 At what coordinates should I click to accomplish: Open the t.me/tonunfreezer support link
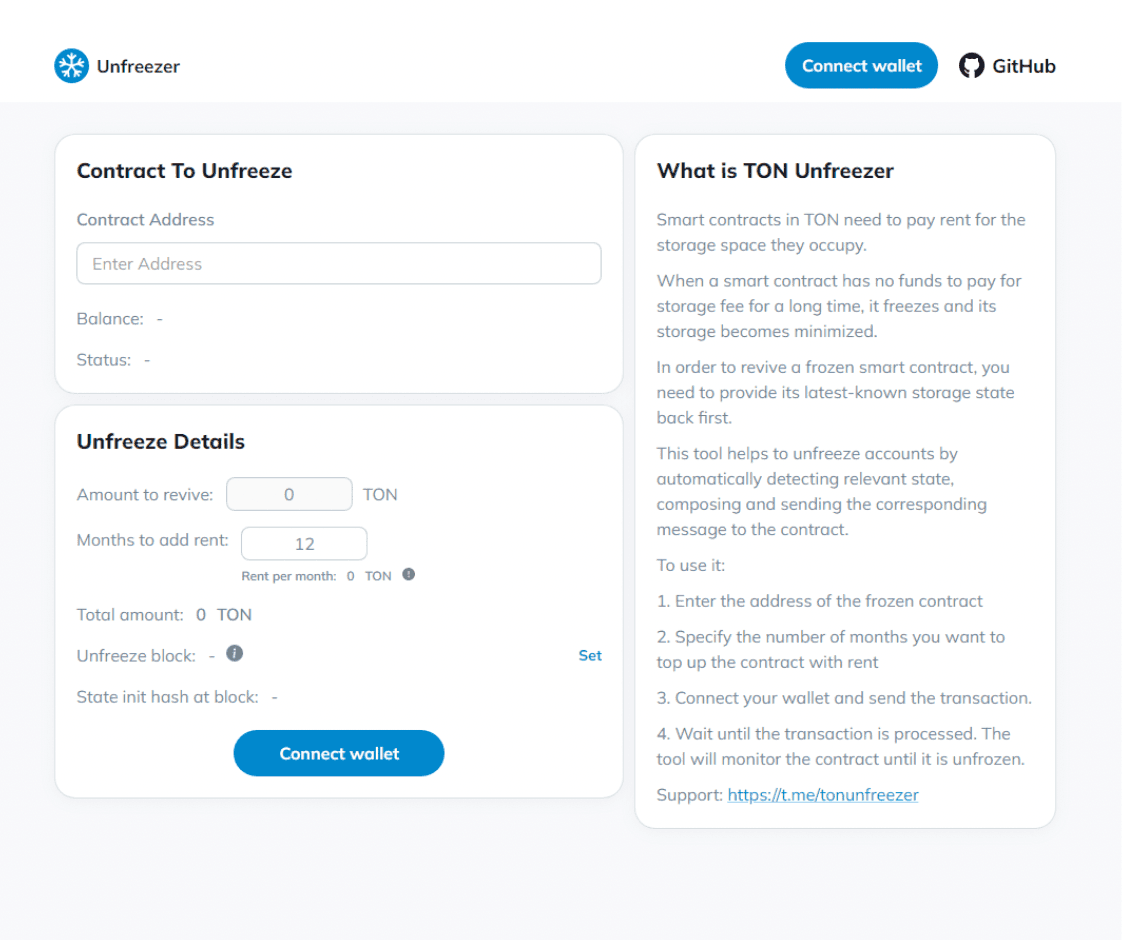click(823, 795)
